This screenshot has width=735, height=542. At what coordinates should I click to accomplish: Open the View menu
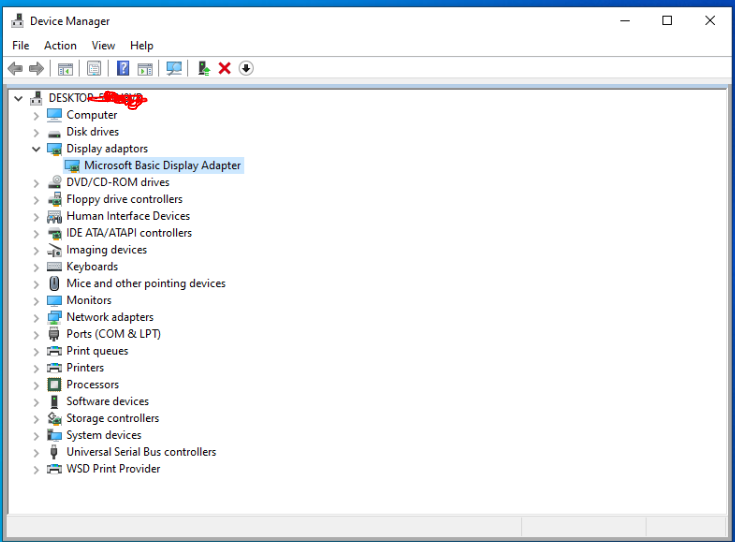(x=103, y=45)
